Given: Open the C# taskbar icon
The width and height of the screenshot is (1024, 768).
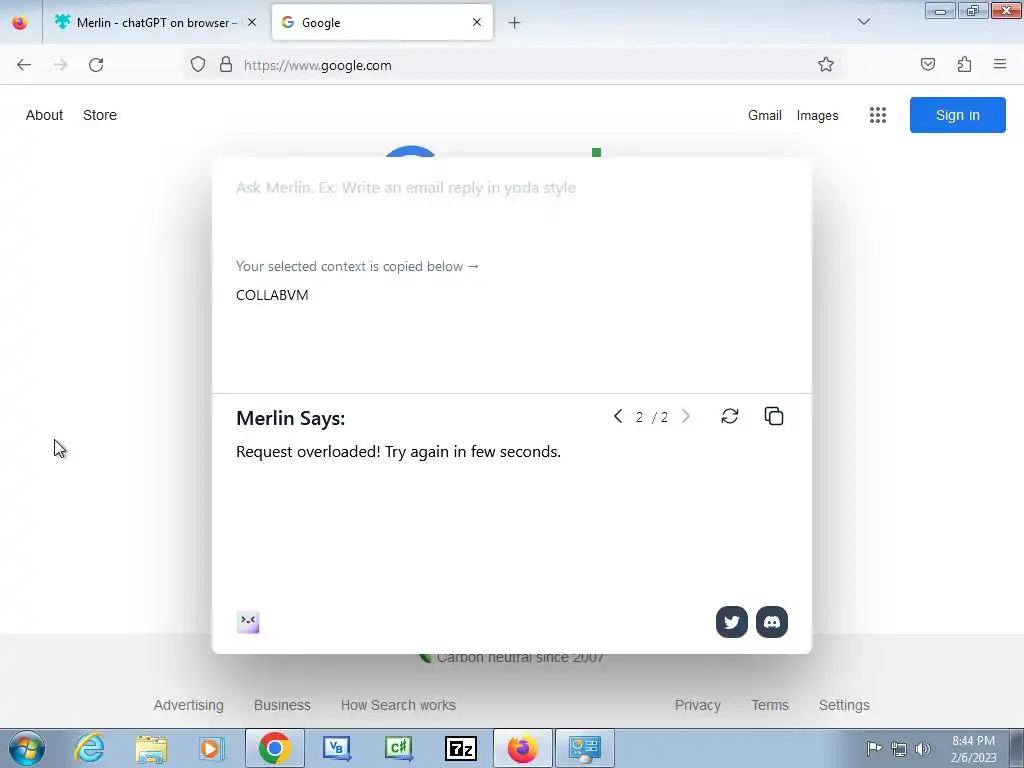Looking at the screenshot, I should [398, 748].
